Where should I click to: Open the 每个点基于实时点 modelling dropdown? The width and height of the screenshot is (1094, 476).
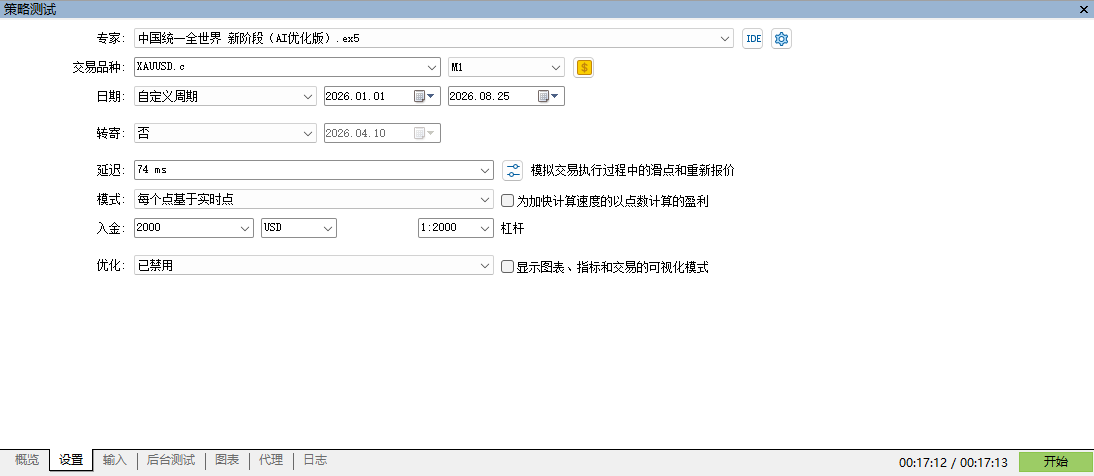[x=486, y=200]
